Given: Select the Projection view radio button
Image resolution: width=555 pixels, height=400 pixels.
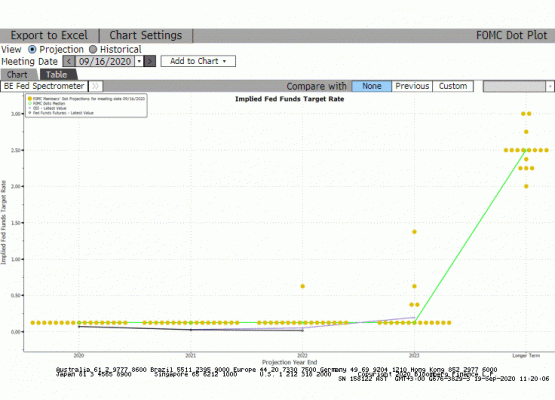Looking at the screenshot, I should click(x=32, y=49).
